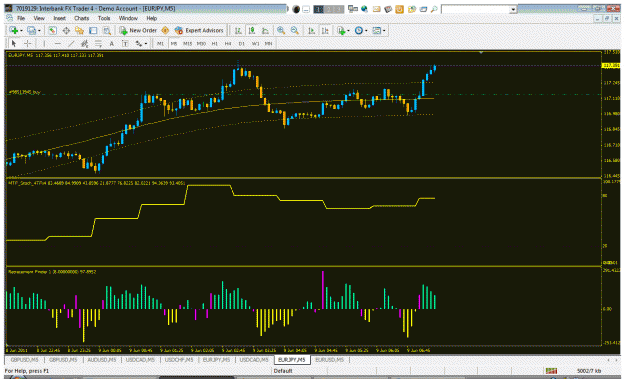This screenshot has width=625, height=379.
Task: Click the orange power icon in title bar
Action: [x=399, y=9]
